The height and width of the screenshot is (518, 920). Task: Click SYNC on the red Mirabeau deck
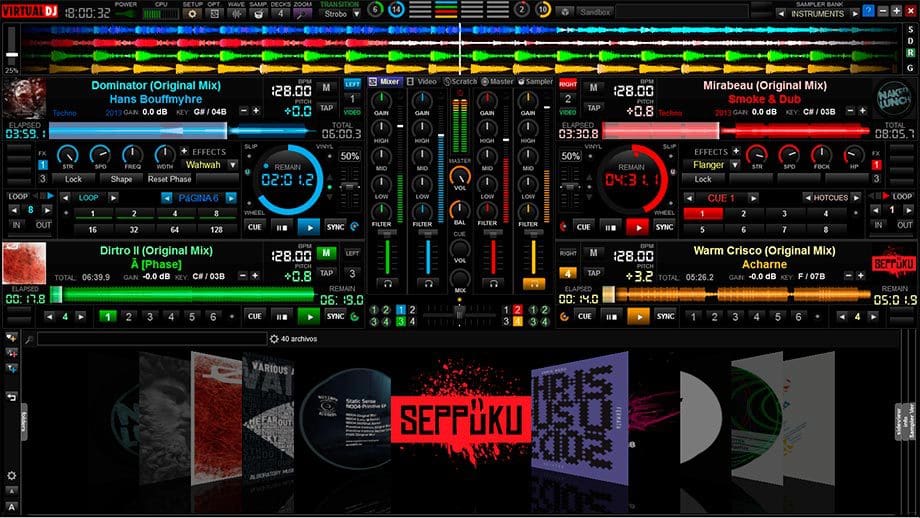[664, 227]
